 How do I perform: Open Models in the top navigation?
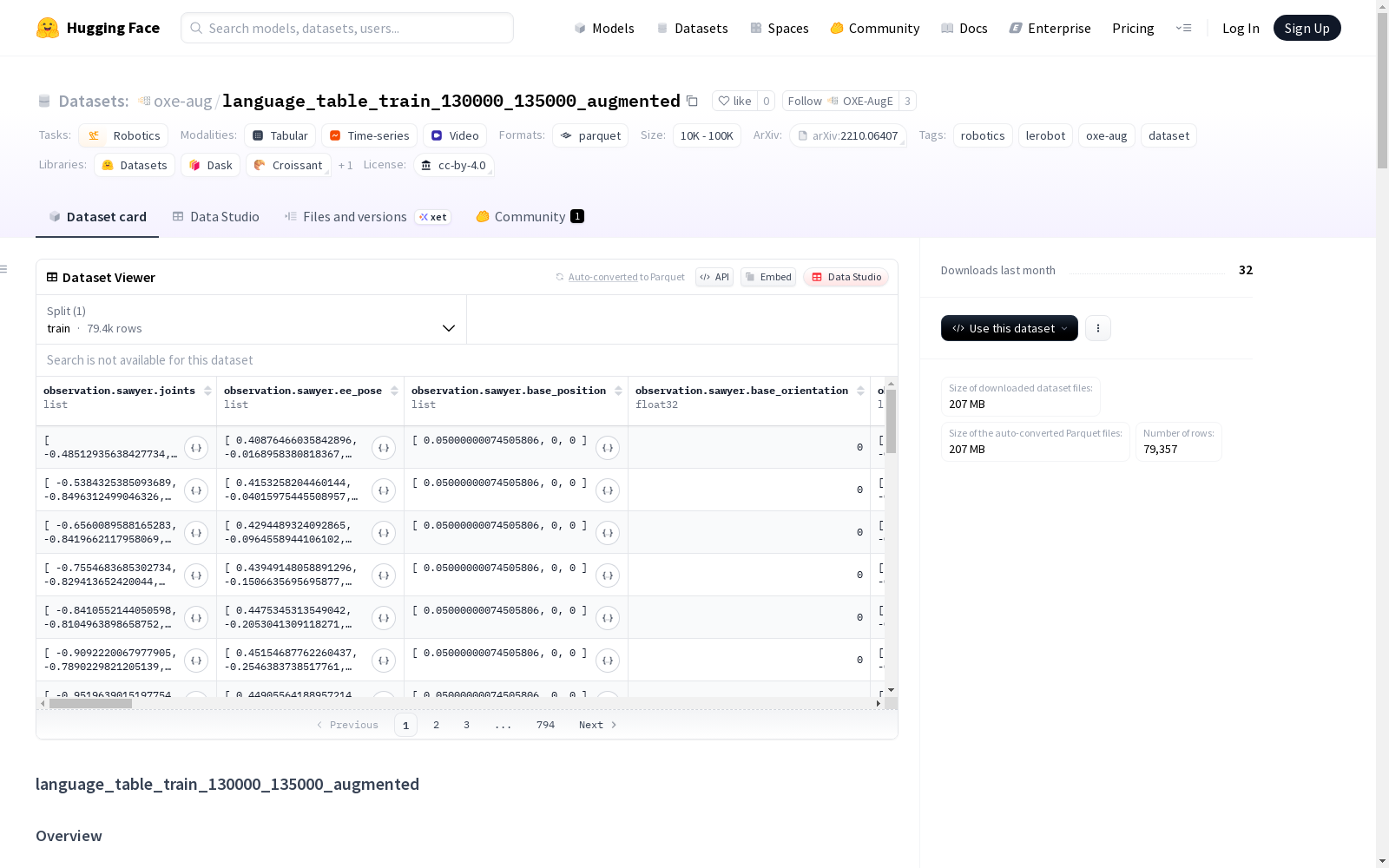[604, 28]
